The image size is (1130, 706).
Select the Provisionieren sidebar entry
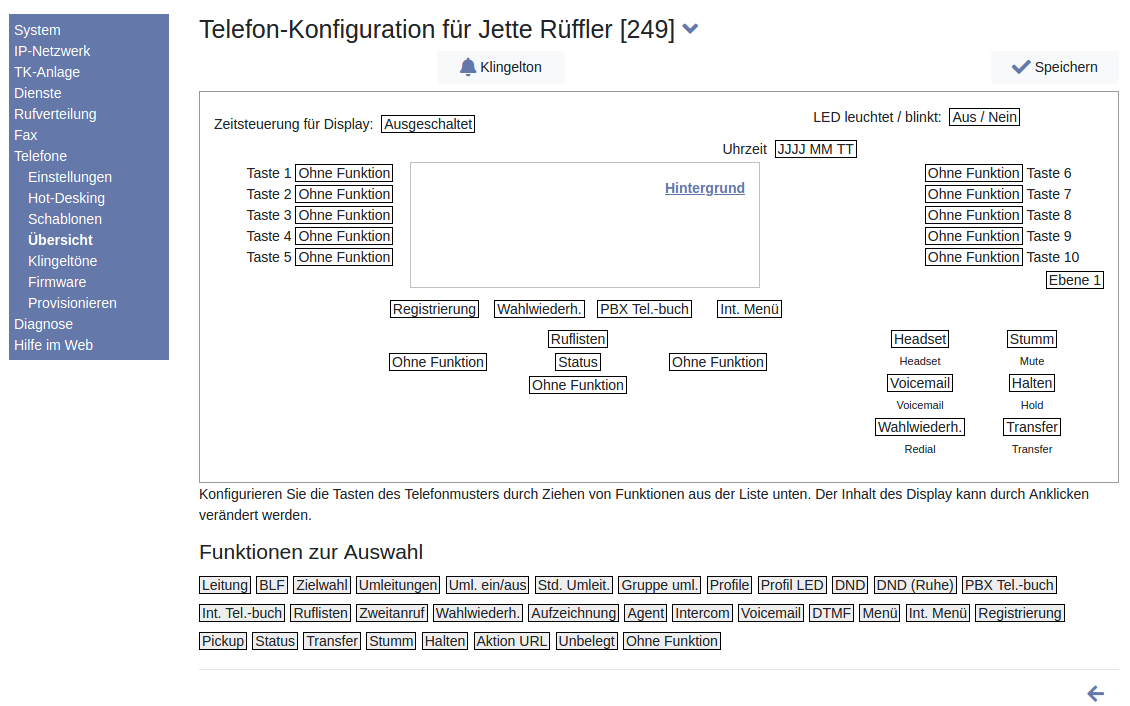(72, 303)
